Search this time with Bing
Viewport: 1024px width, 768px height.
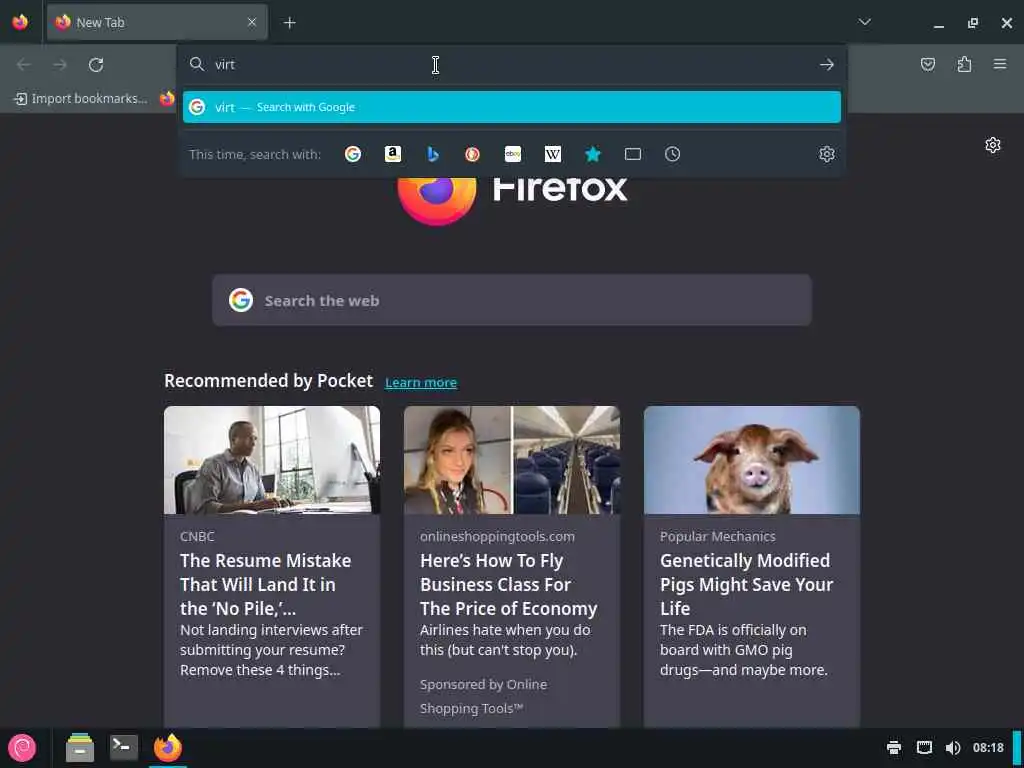pos(432,154)
